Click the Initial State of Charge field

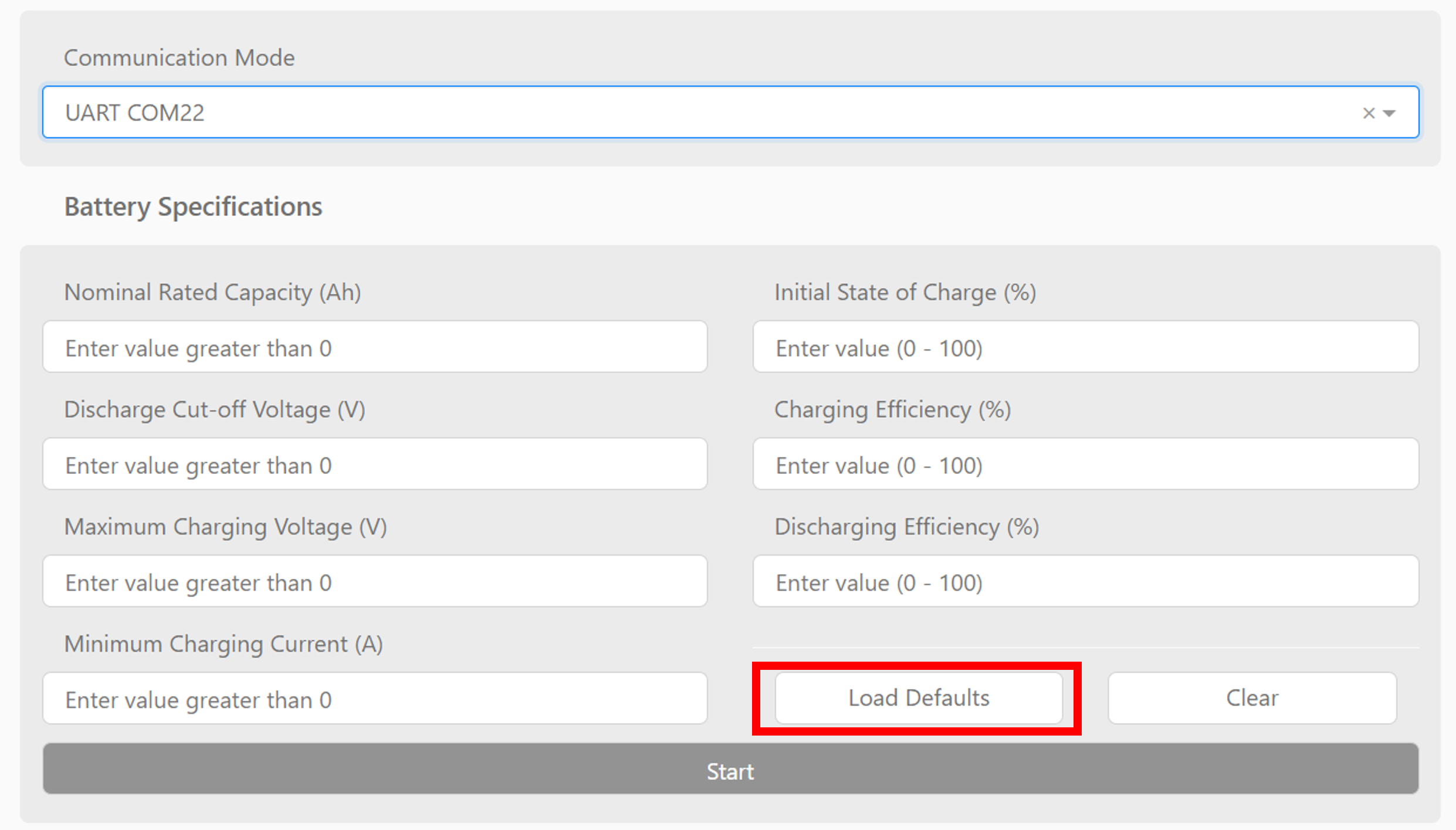coord(1085,347)
